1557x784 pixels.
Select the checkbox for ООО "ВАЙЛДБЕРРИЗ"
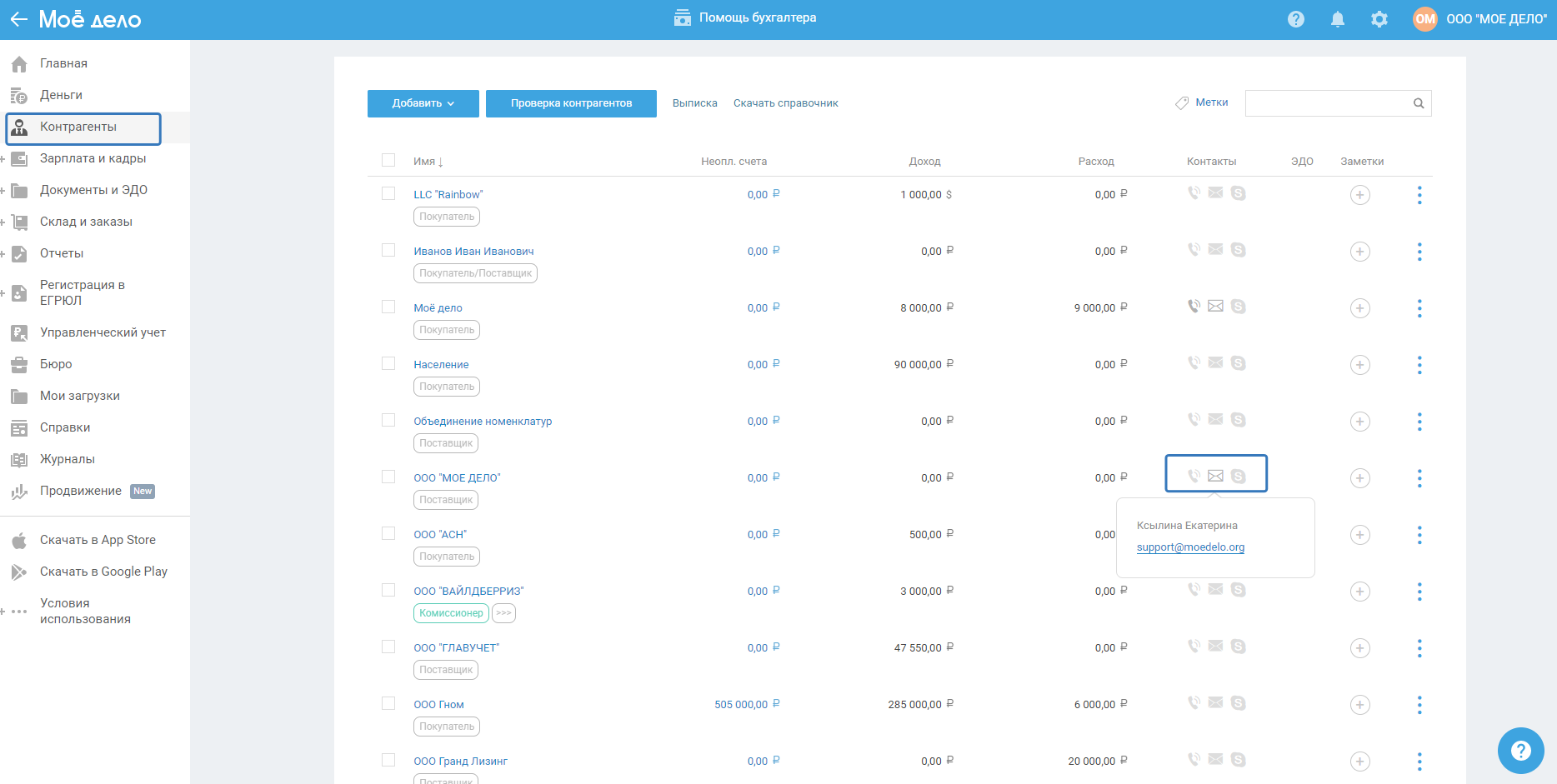pos(388,591)
